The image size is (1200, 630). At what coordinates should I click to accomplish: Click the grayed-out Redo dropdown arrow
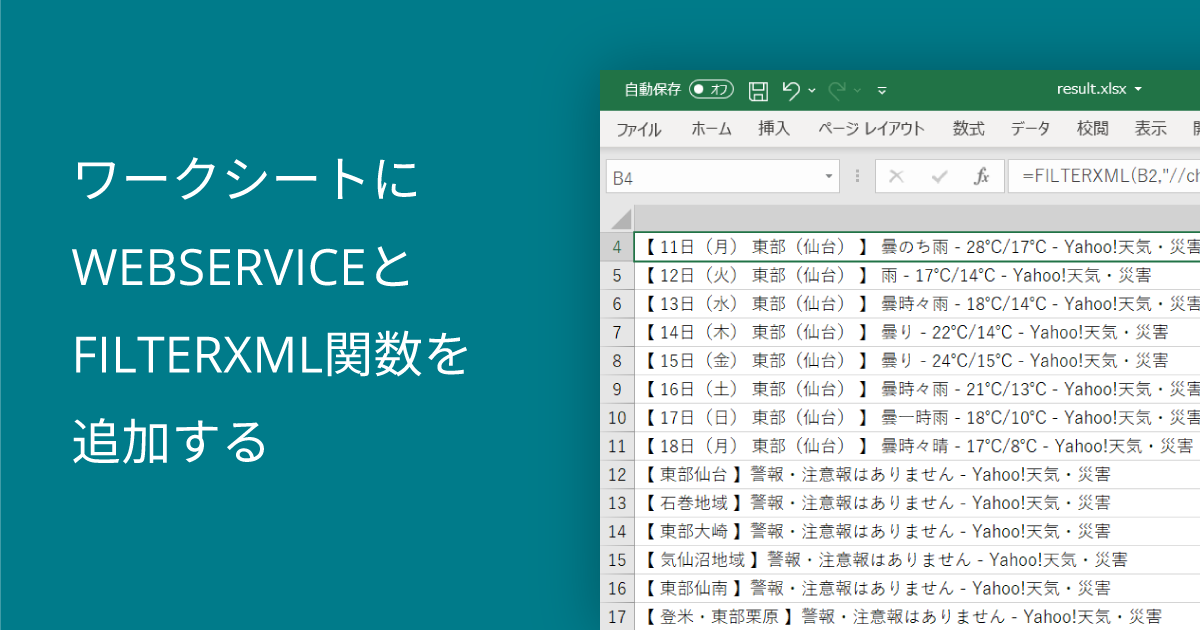click(857, 91)
